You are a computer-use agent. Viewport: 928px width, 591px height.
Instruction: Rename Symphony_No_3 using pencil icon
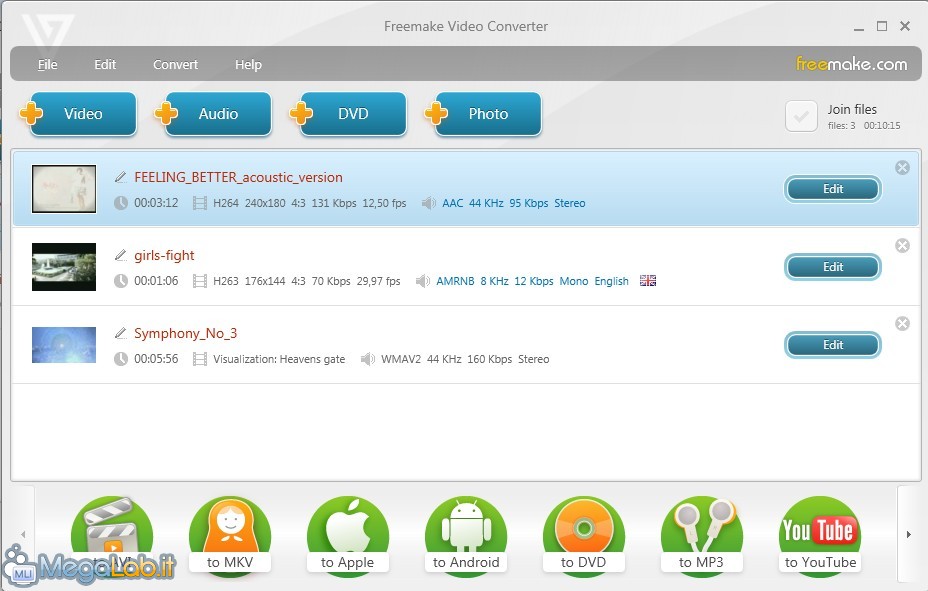tap(121, 333)
